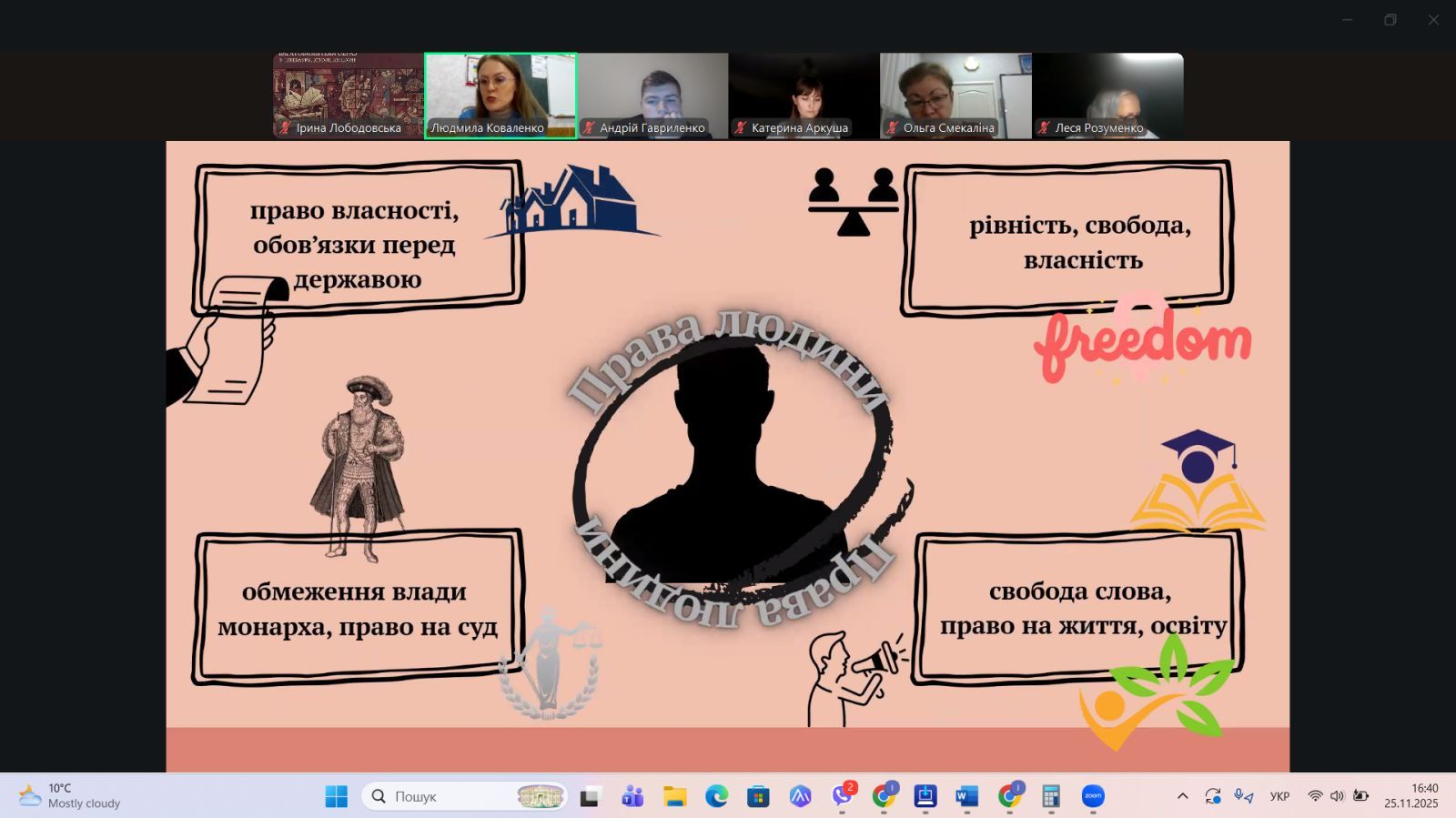Select Людмила Коваленко's video tile
Screen dimensions: 1456x818
tap(500, 95)
